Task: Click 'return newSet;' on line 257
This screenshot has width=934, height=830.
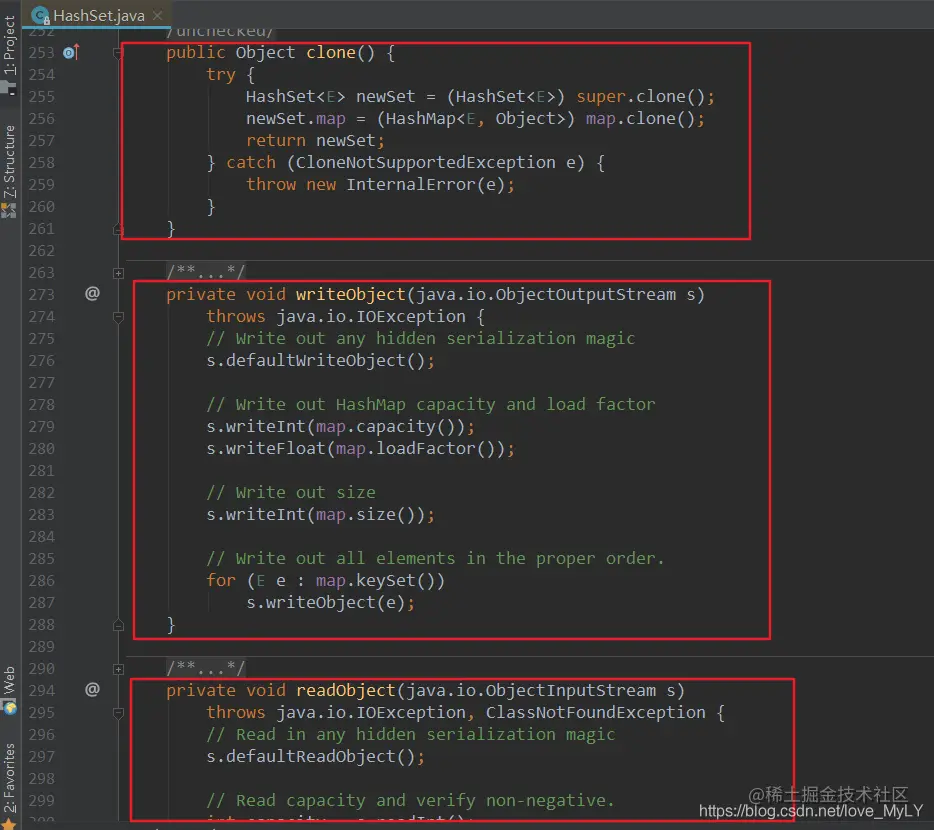Action: click(x=315, y=141)
